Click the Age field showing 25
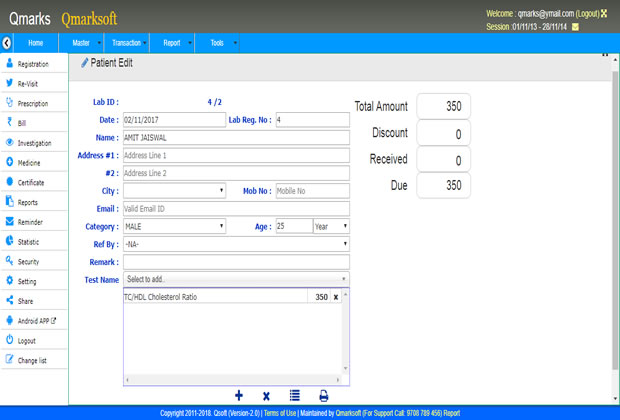This screenshot has width=620, height=420. (294, 226)
